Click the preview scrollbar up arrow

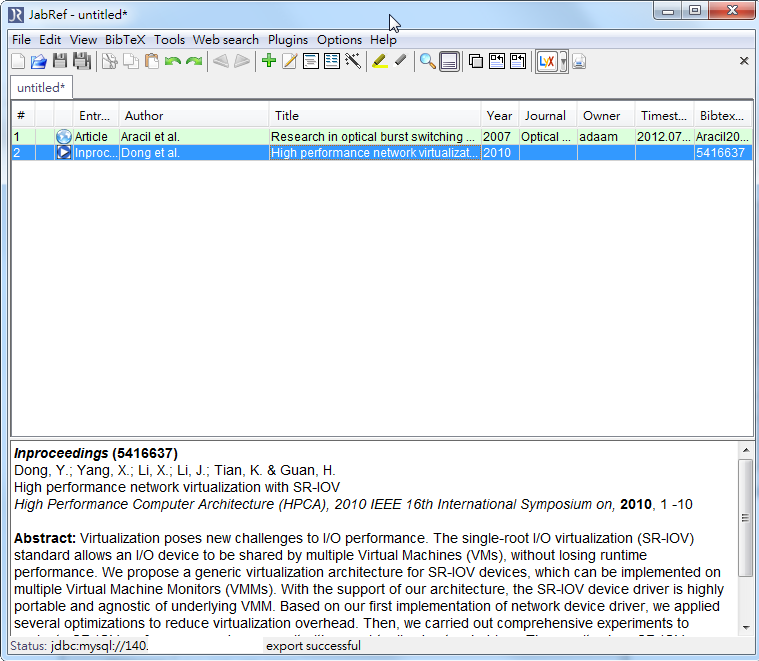click(x=746, y=450)
